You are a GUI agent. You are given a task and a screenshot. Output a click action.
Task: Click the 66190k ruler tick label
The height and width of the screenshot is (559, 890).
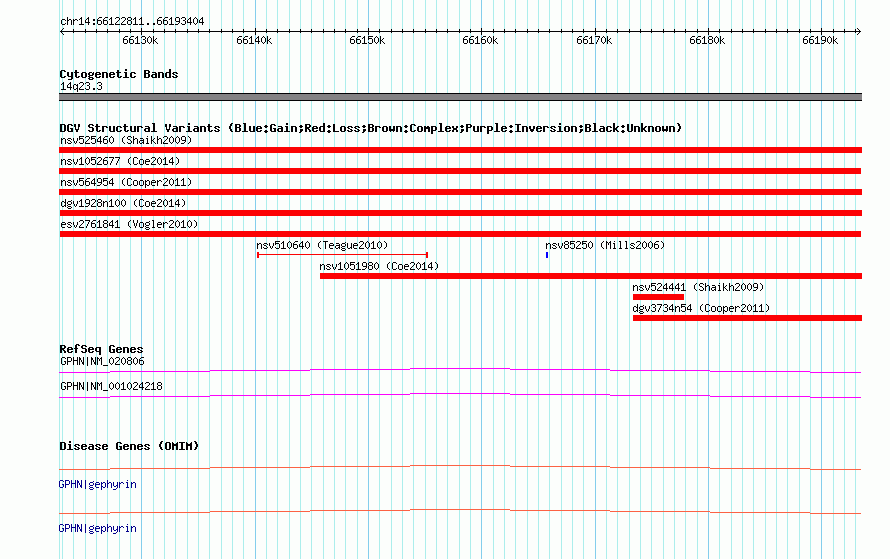820,40
